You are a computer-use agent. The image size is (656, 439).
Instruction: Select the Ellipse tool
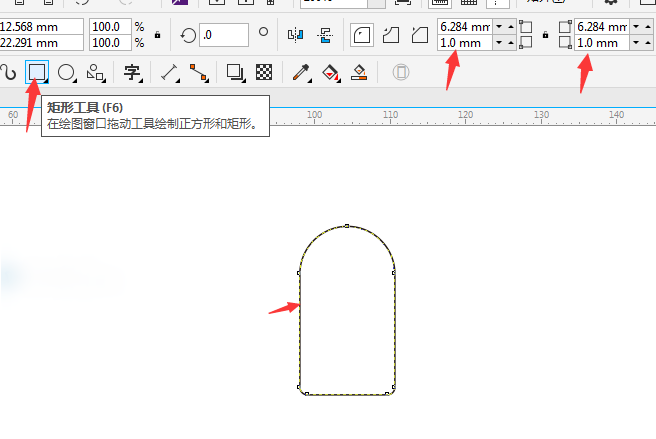click(x=66, y=72)
